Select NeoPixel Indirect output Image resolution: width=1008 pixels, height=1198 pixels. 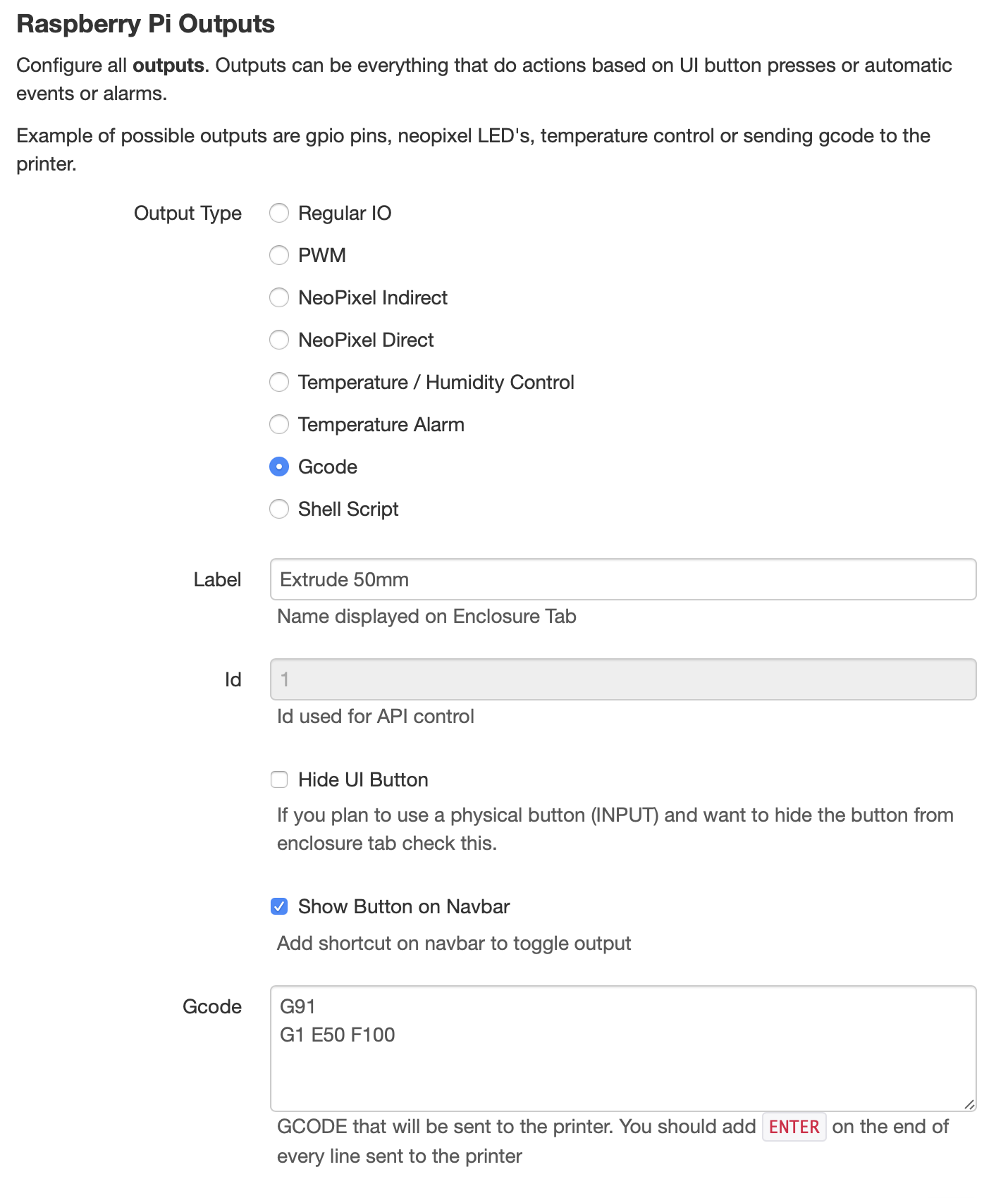point(279,297)
